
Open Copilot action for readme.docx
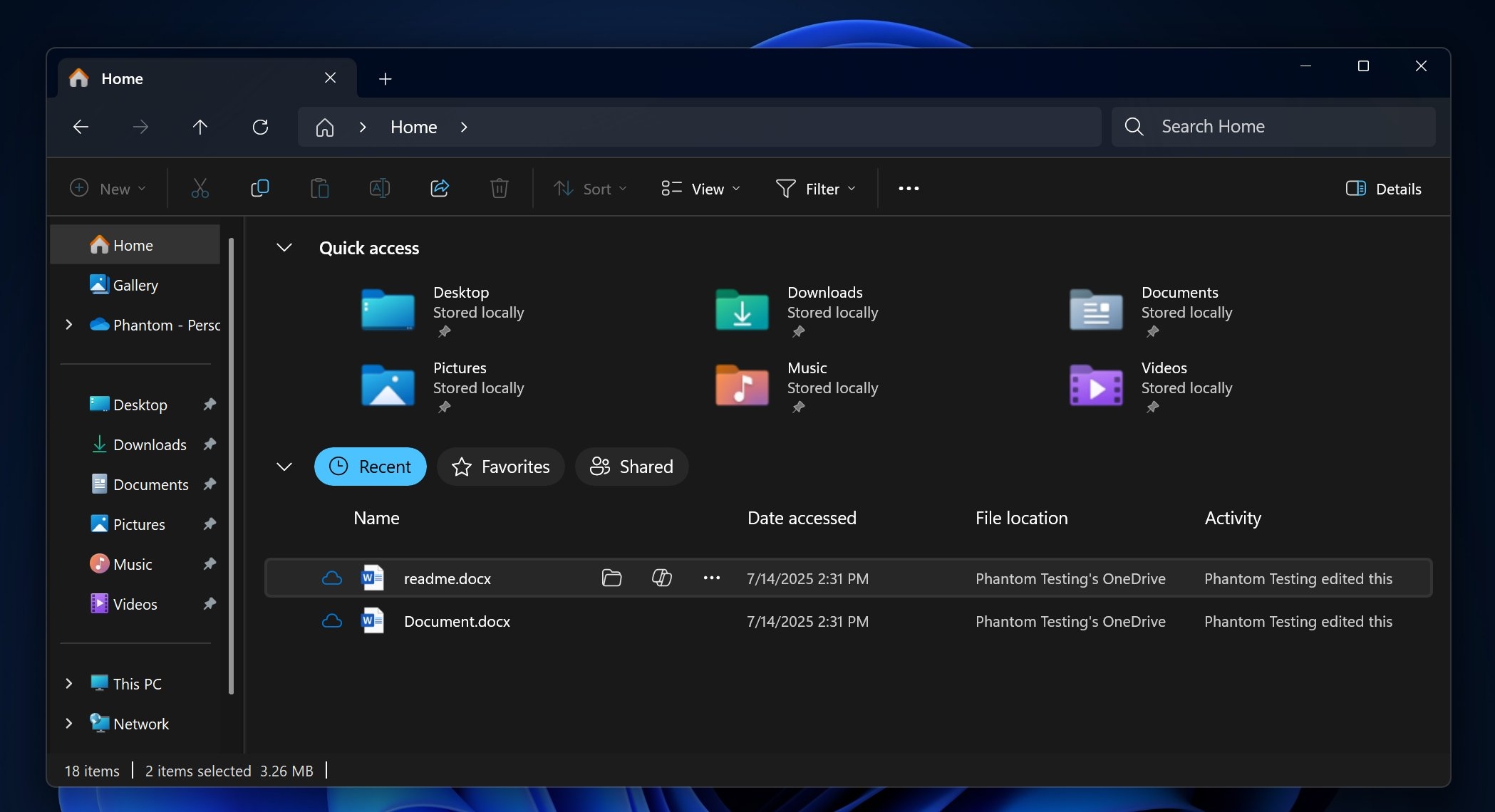coord(661,578)
